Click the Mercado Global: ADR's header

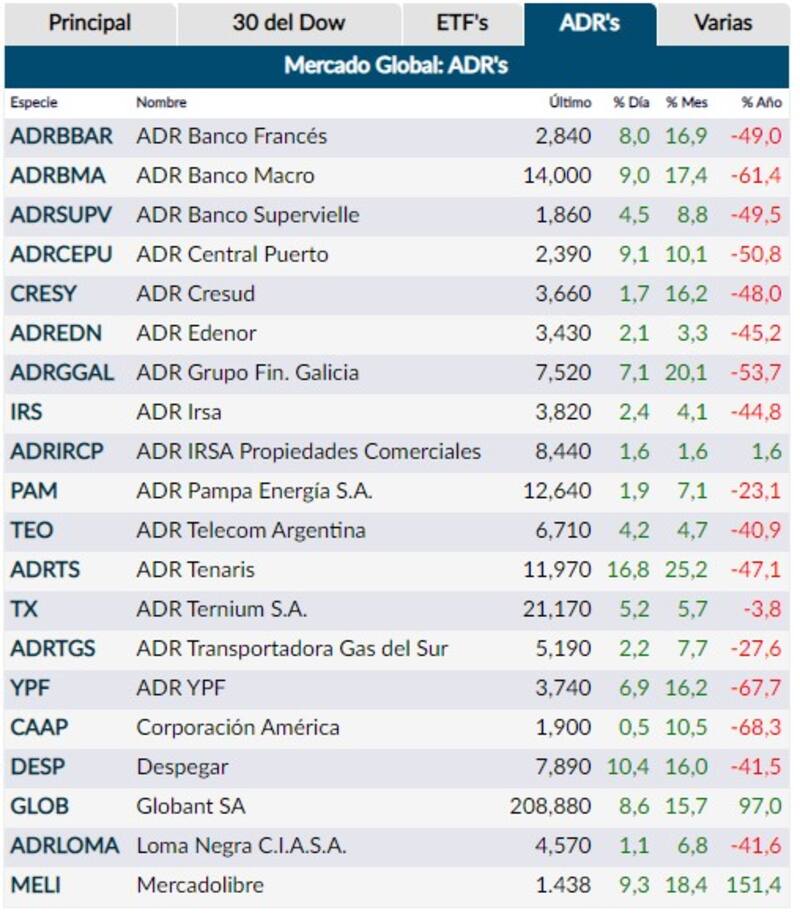click(396, 66)
